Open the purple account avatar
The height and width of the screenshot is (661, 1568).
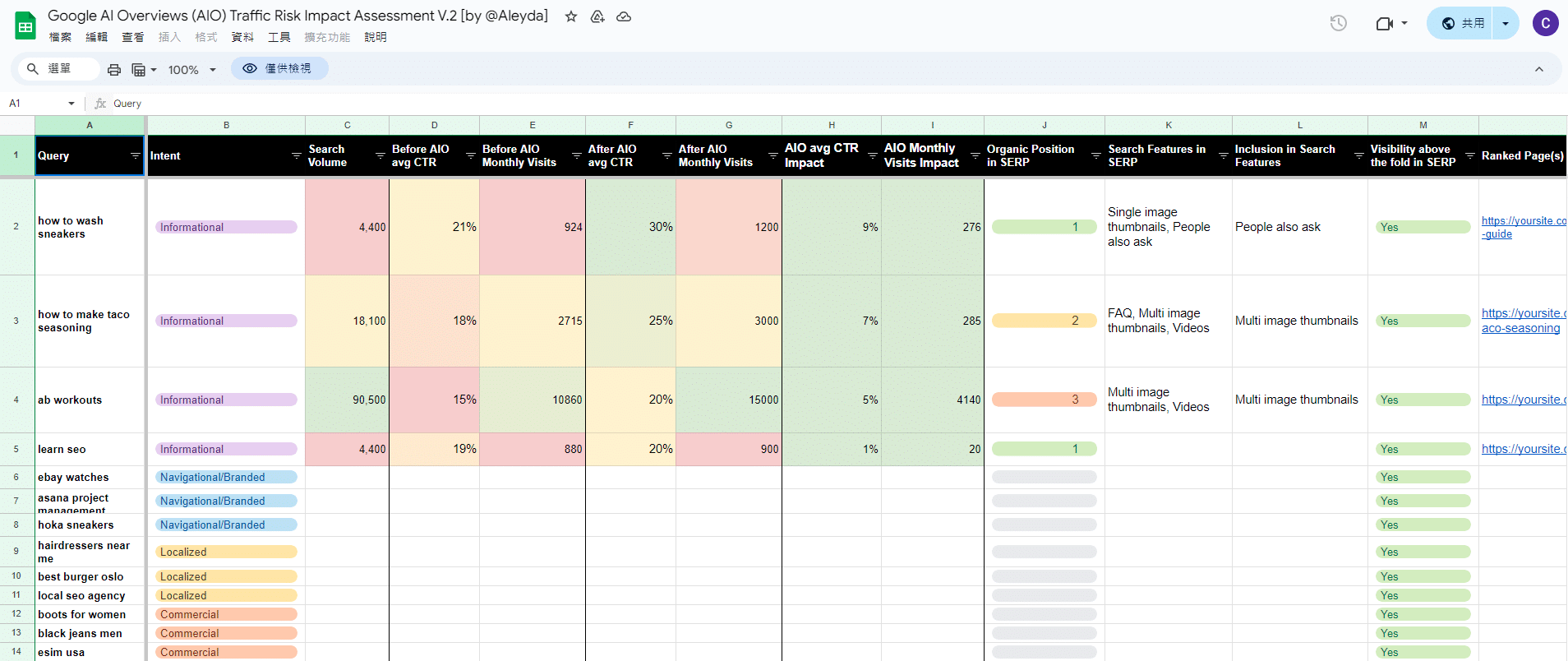click(x=1545, y=23)
